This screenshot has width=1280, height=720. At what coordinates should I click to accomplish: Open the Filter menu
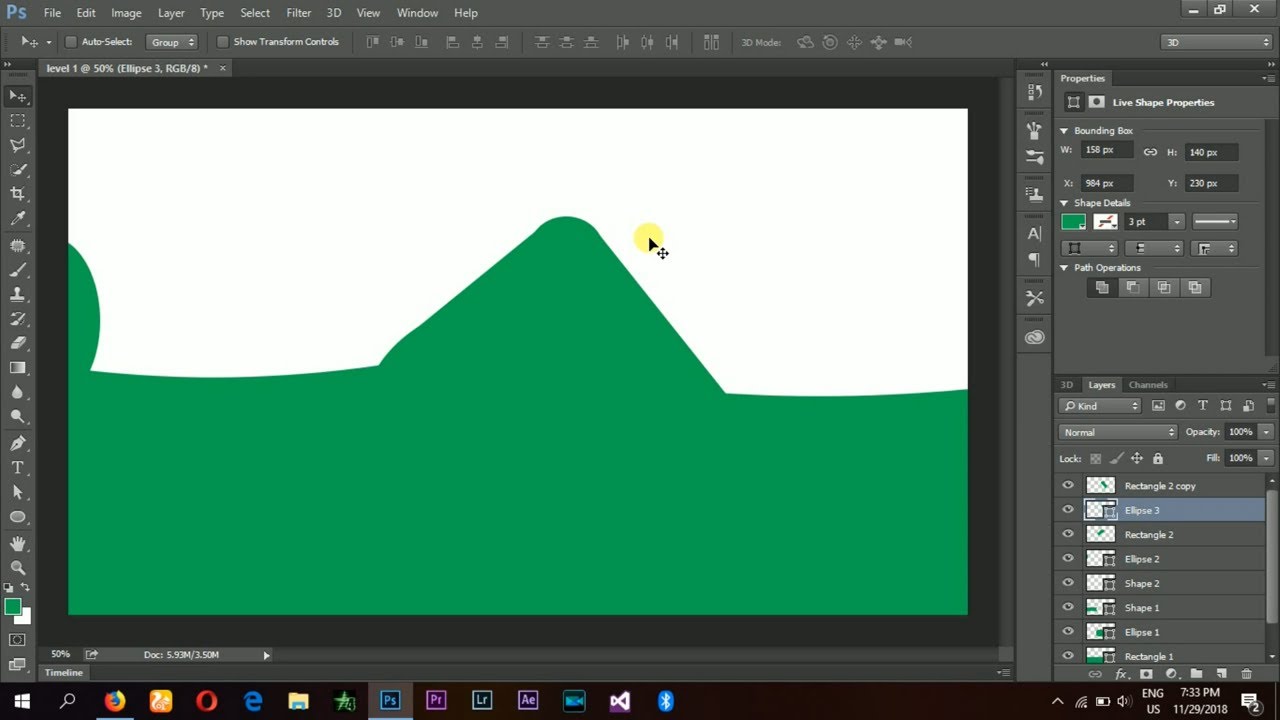coord(298,13)
